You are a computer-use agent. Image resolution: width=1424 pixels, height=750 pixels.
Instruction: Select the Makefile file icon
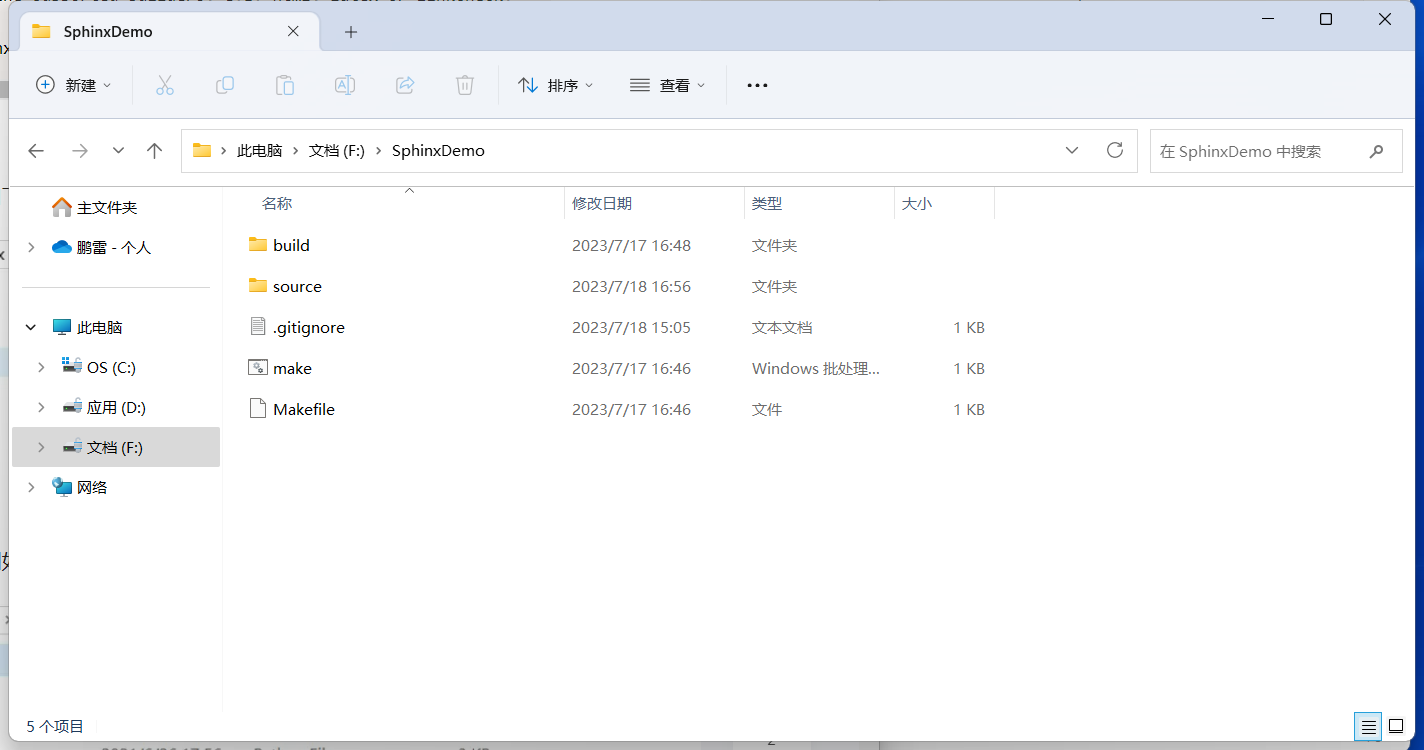[259, 408]
